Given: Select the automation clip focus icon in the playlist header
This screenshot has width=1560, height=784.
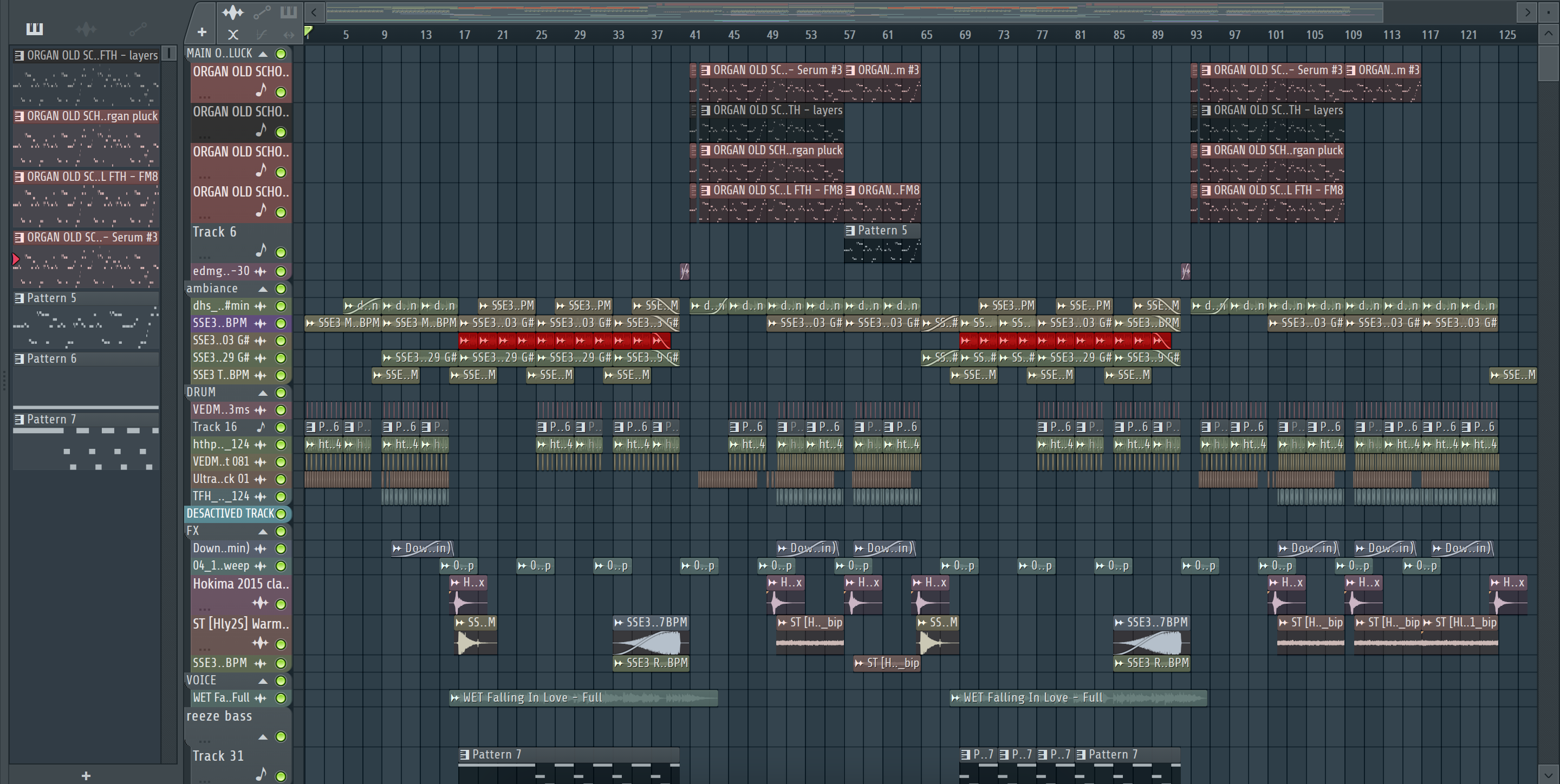Looking at the screenshot, I should coord(262,12).
